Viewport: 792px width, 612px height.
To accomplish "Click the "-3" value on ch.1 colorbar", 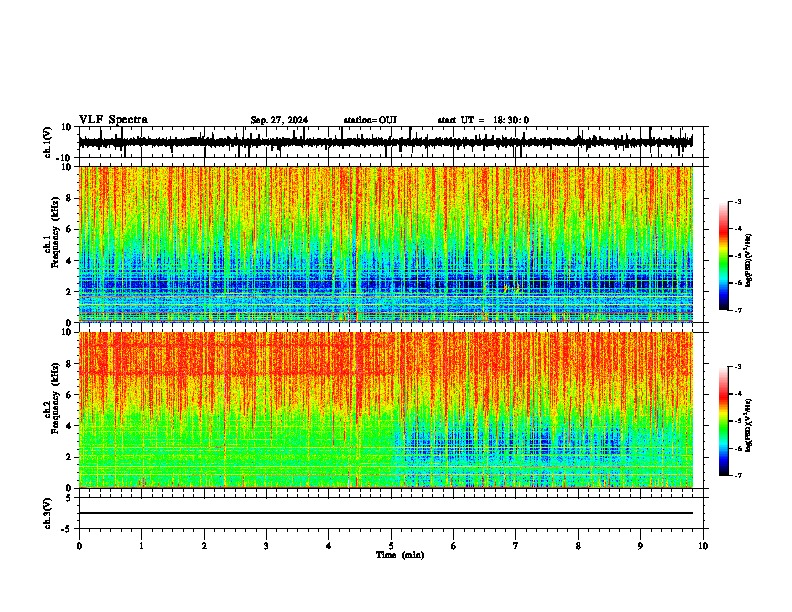I will pos(738,201).
